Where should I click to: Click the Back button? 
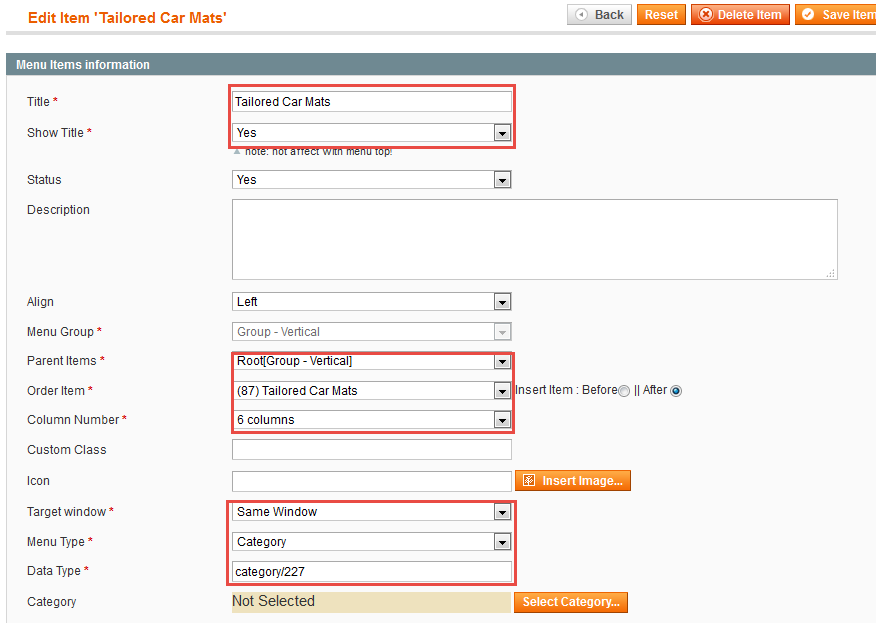click(x=599, y=15)
